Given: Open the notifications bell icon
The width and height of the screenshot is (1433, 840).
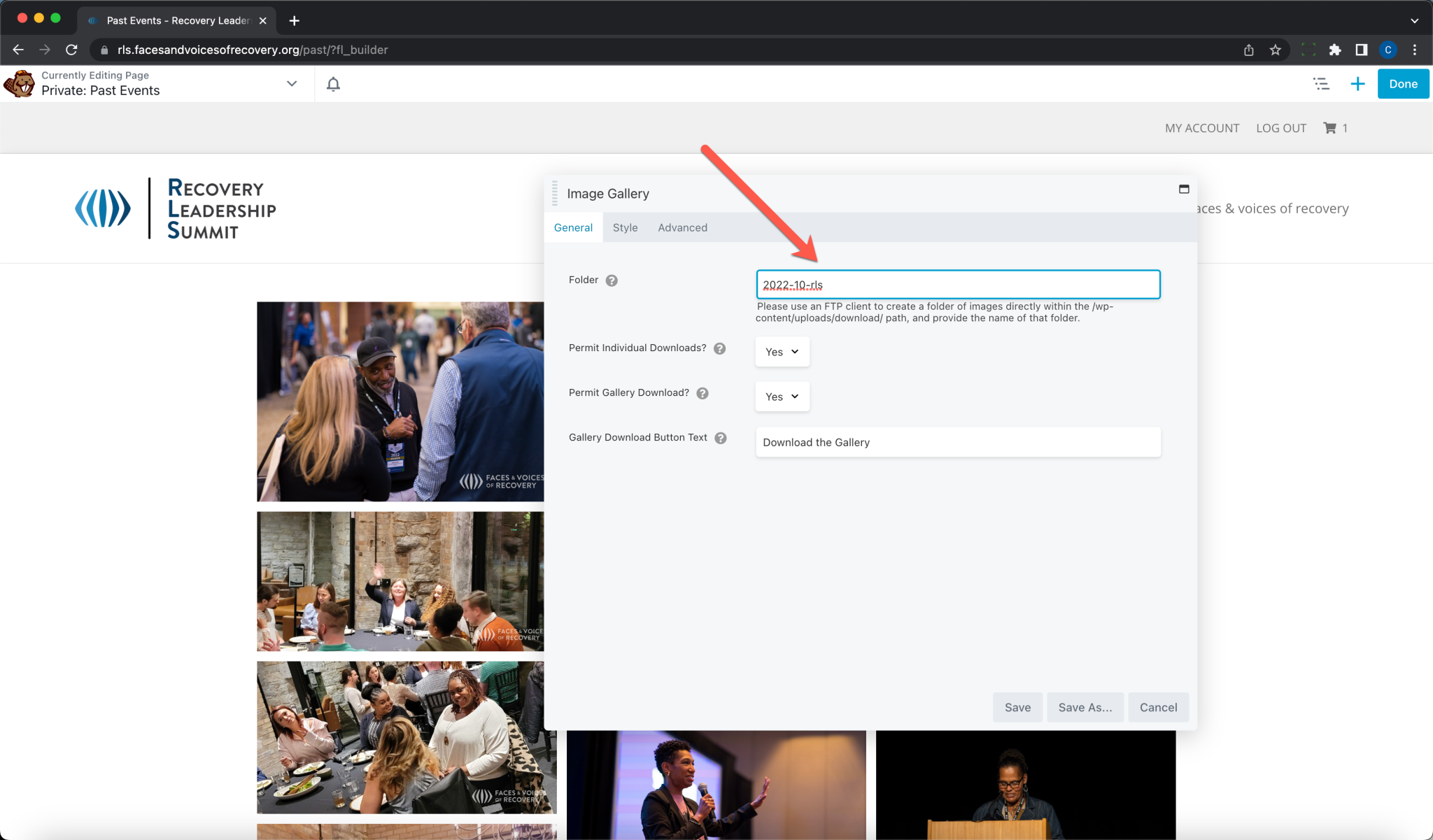Looking at the screenshot, I should tap(333, 84).
